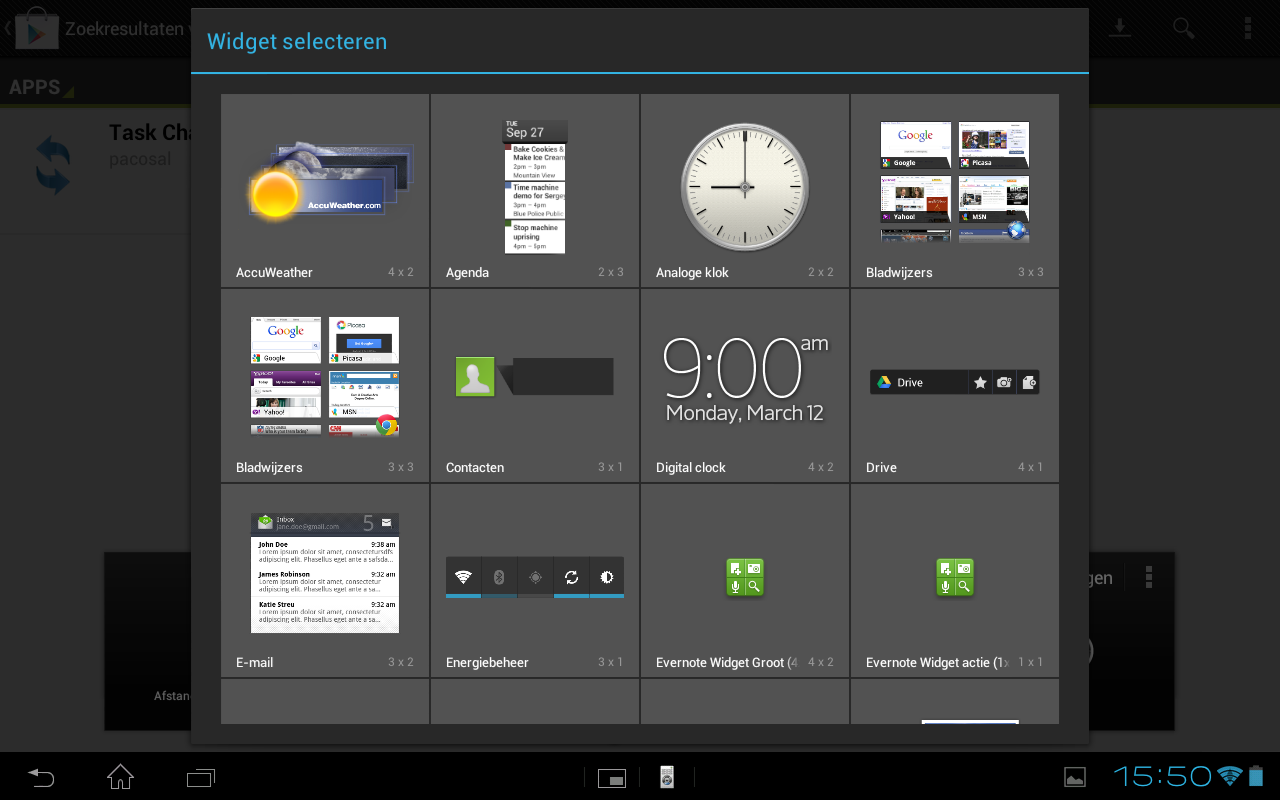Viewport: 1280px width, 800px height.
Task: Click the sun icon in AccuWeather preview
Action: tap(275, 193)
